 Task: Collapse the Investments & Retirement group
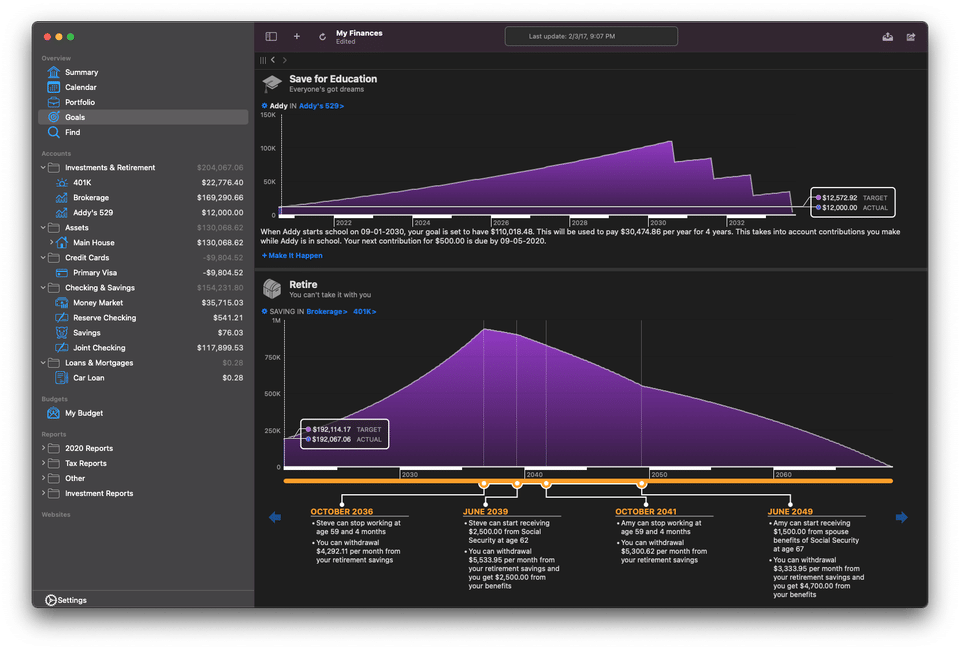(x=43, y=168)
